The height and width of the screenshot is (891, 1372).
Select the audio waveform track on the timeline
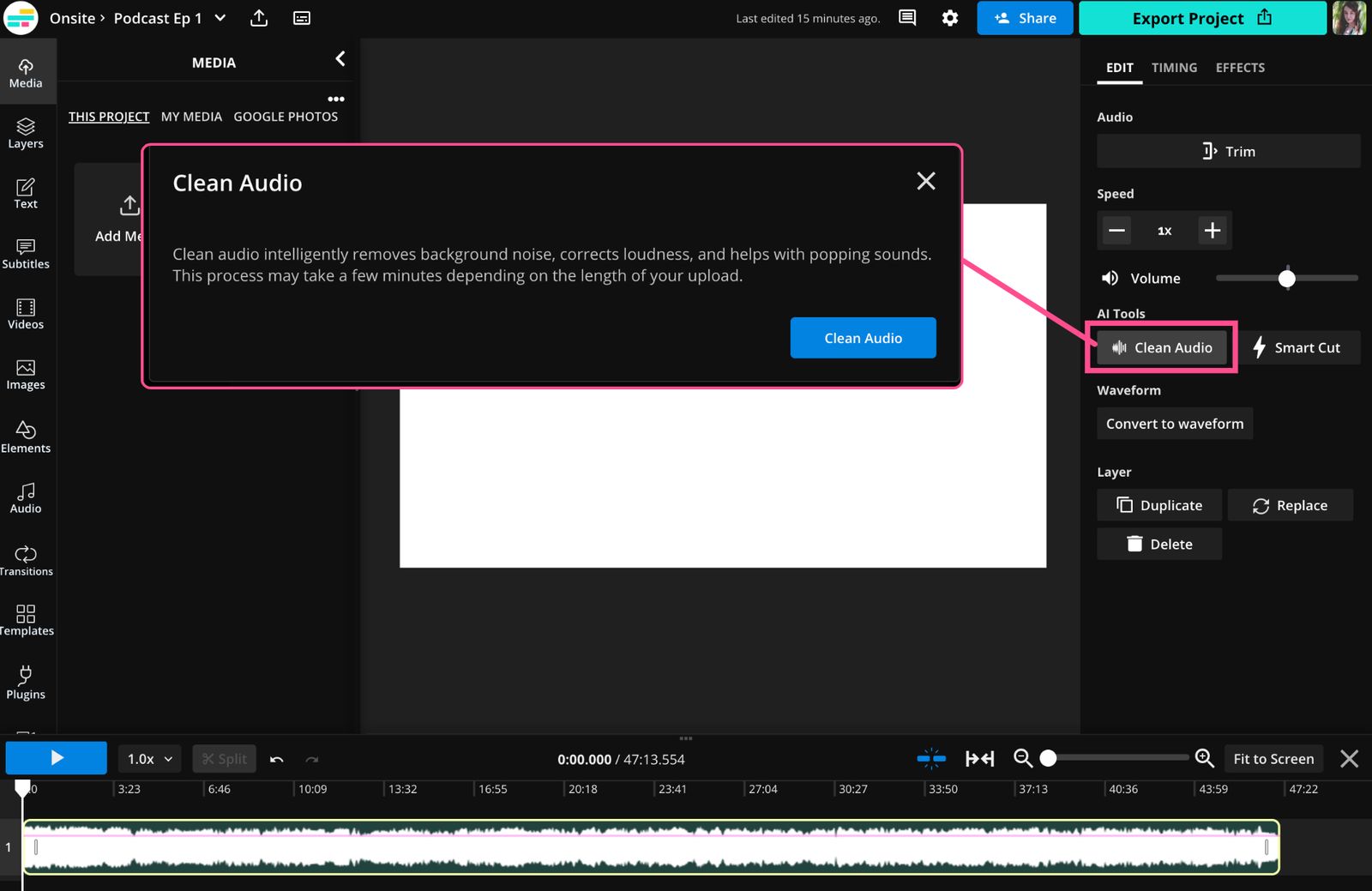(x=652, y=847)
